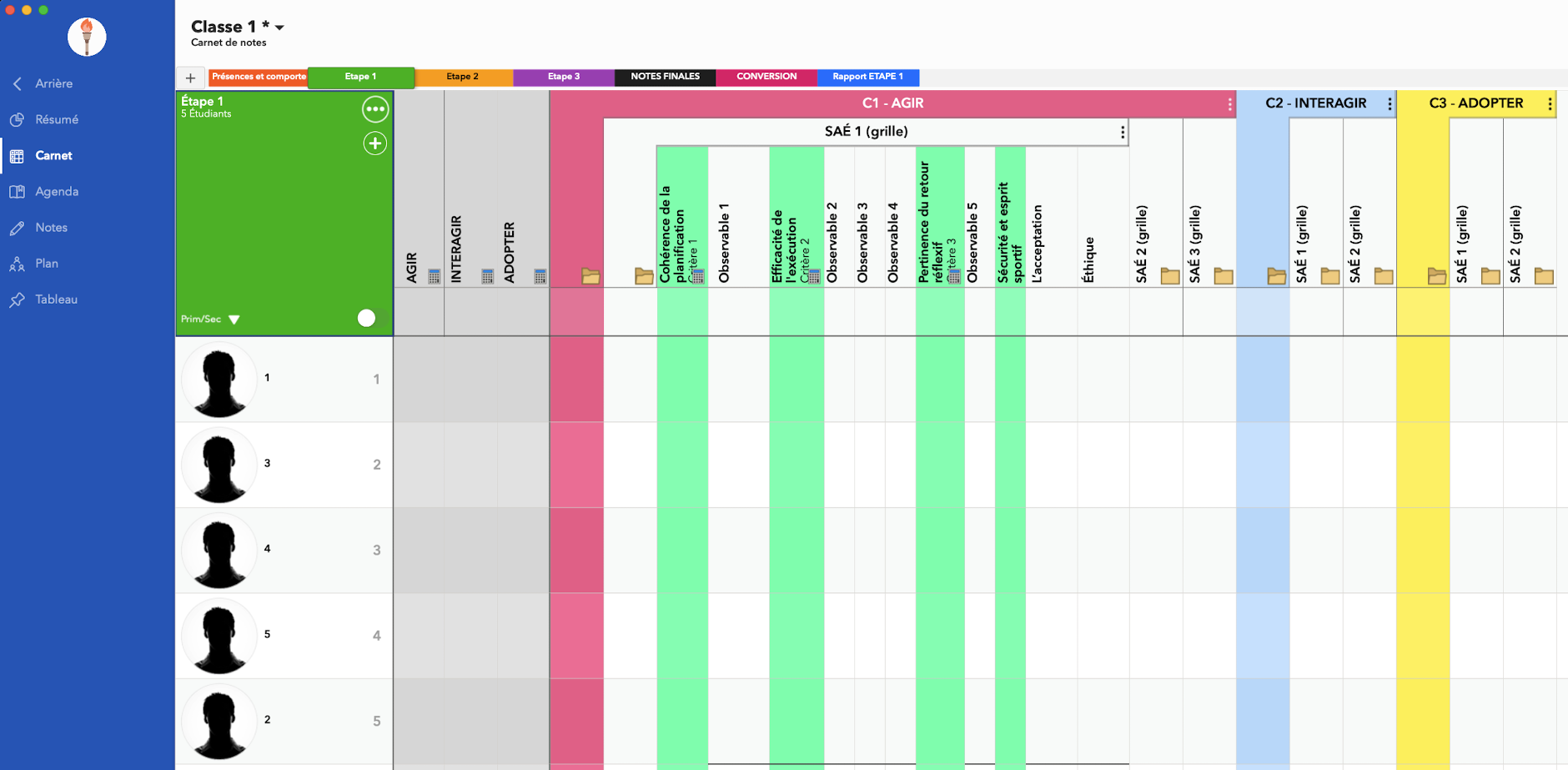Click the plus circle to add a column
Viewport: 1568px width, 770px height.
374,143
